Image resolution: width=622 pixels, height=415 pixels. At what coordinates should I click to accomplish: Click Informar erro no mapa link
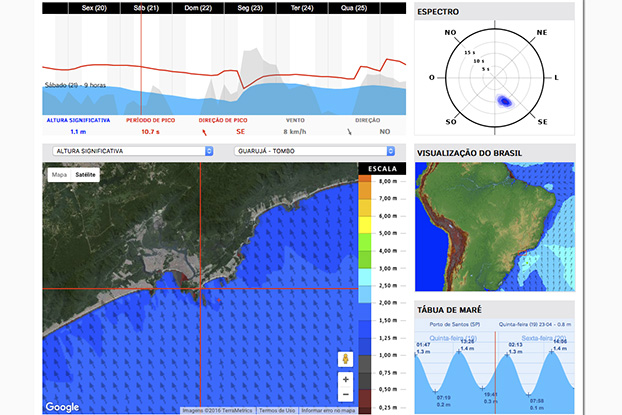328,411
